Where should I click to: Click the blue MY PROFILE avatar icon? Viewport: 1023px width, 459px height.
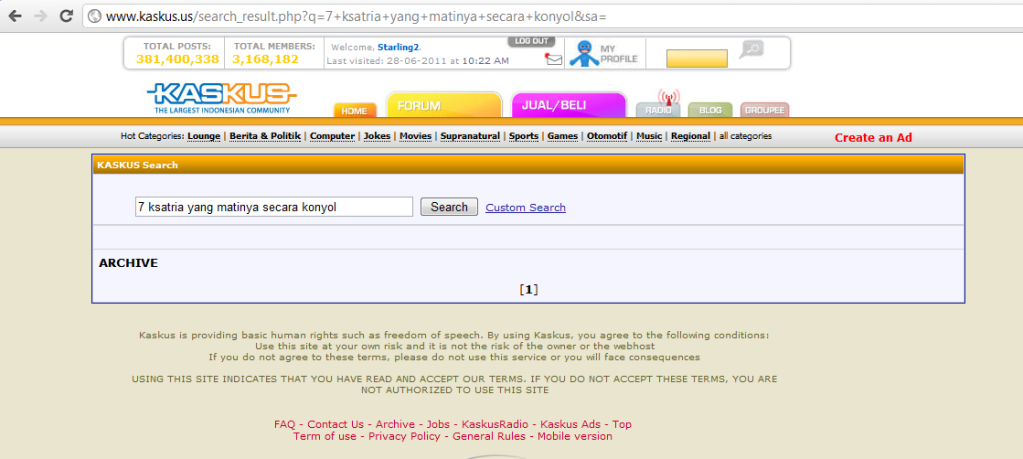tap(584, 53)
